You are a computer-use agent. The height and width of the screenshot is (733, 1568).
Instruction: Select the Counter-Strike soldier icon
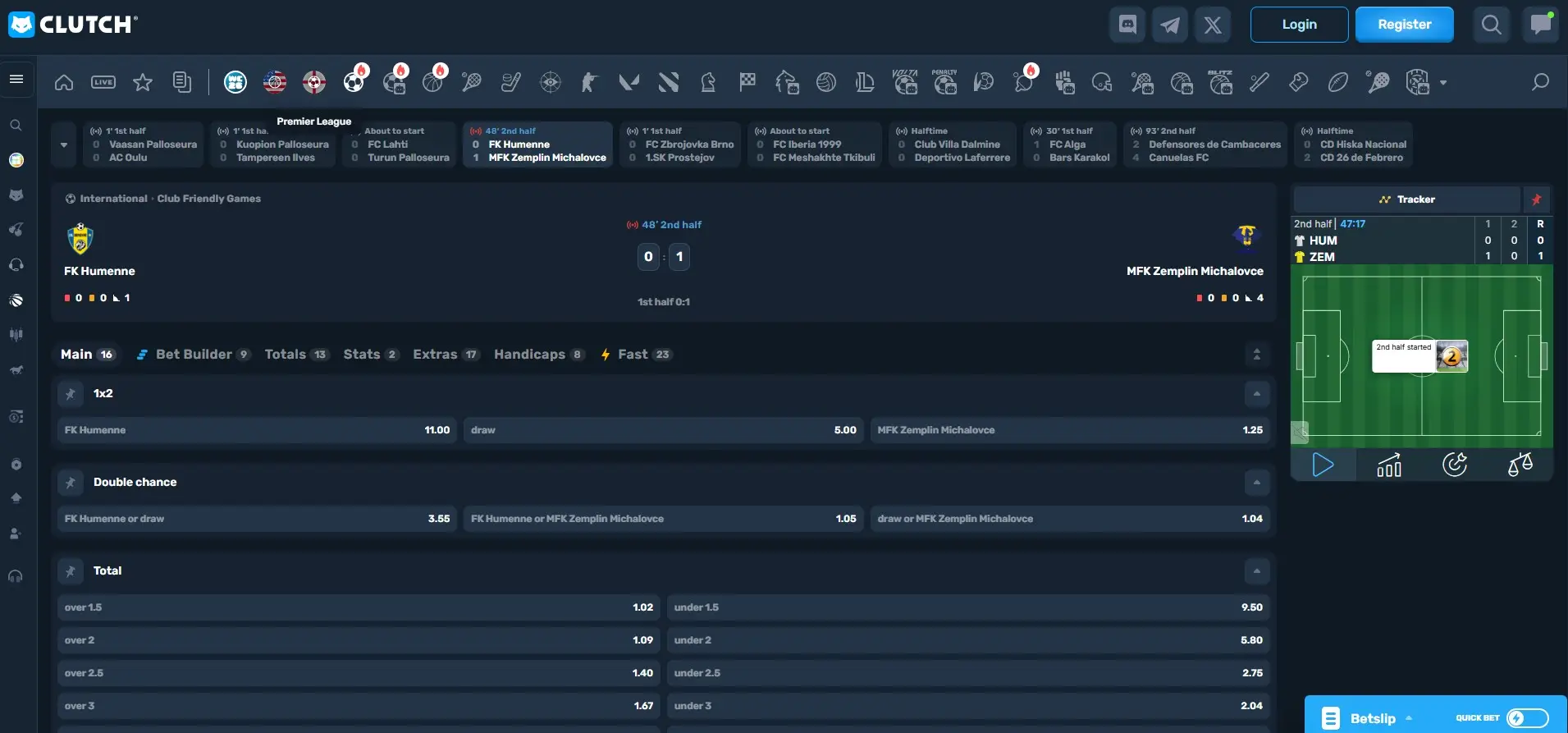(x=590, y=82)
